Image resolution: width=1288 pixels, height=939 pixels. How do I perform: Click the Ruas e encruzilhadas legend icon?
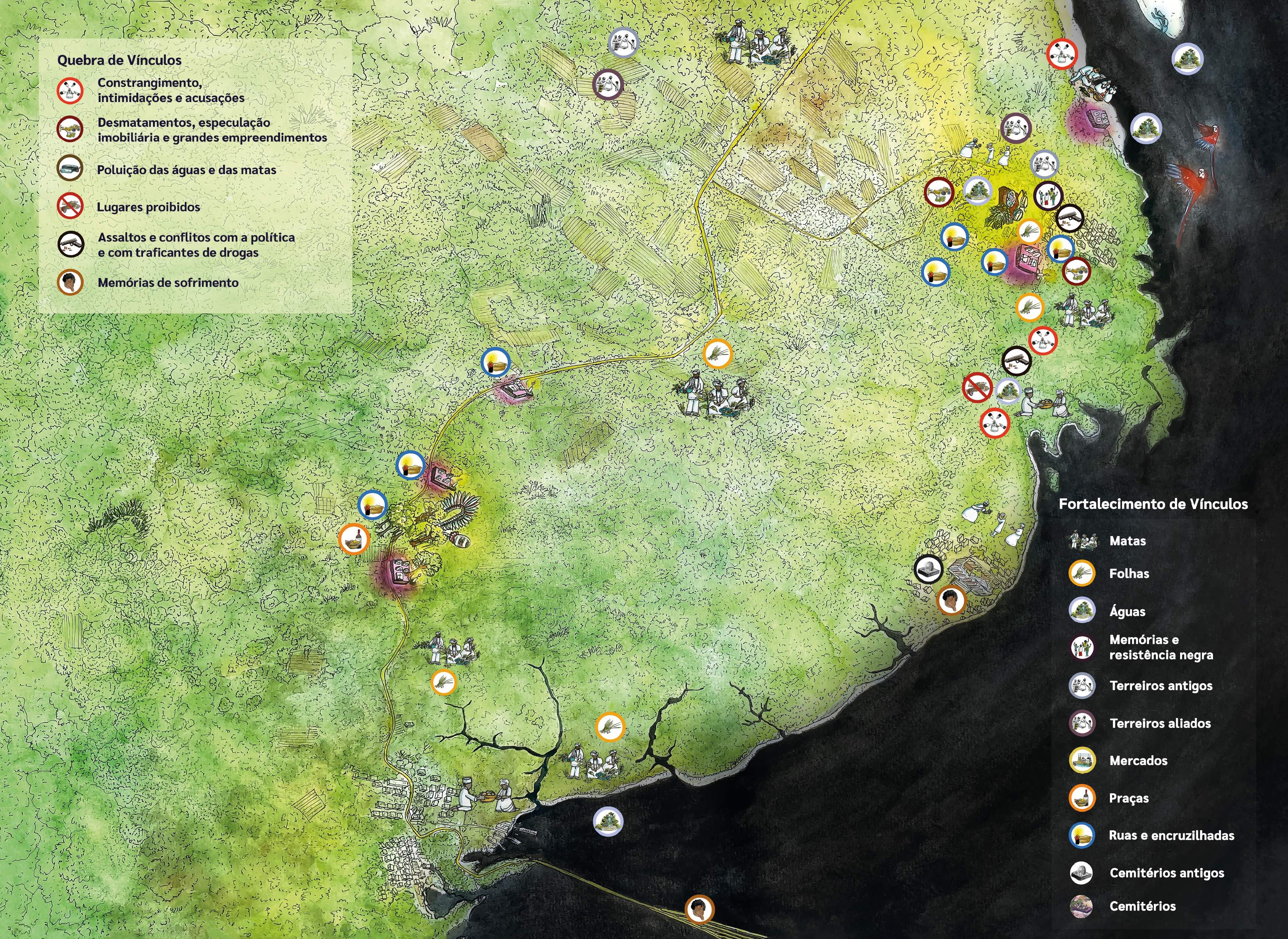(1082, 835)
